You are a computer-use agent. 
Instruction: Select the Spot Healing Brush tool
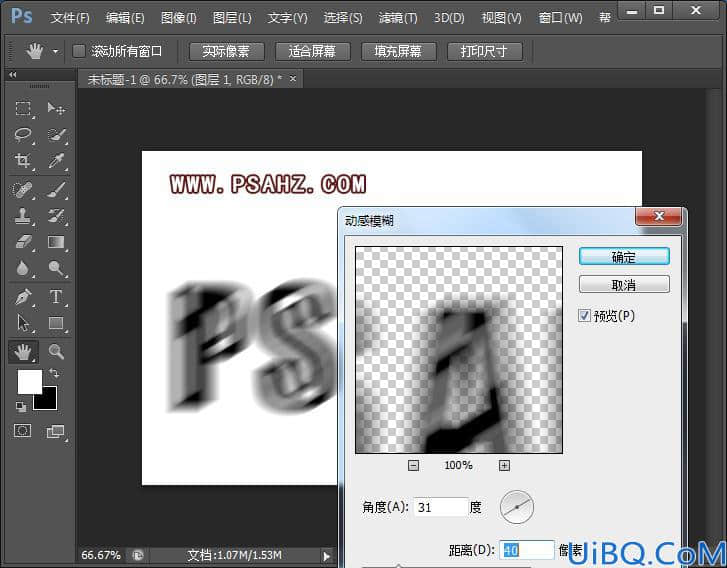click(x=23, y=190)
